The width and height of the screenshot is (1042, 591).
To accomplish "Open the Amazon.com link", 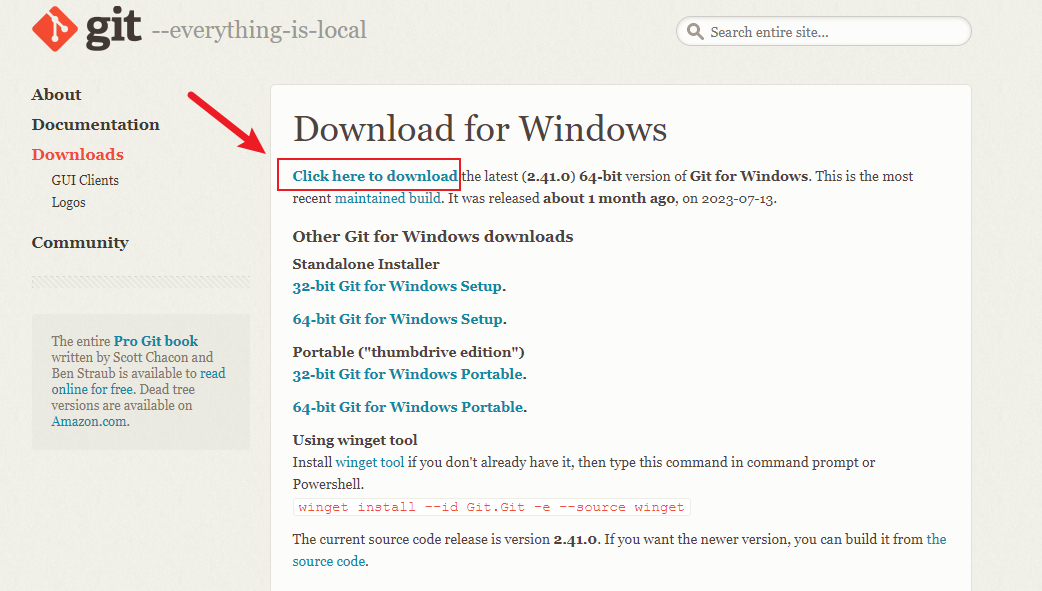I will click(x=88, y=421).
